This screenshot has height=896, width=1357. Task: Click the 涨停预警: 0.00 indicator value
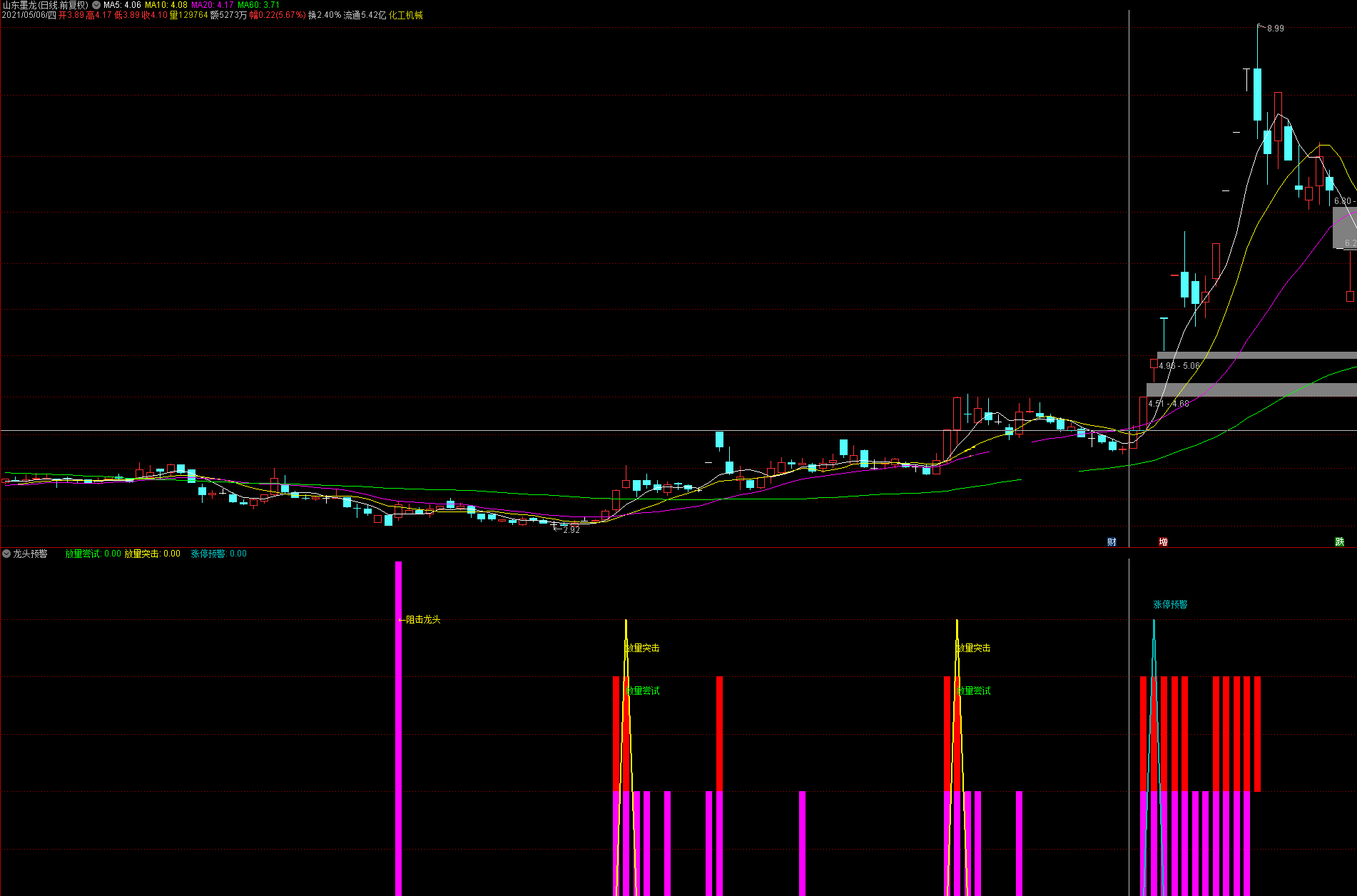point(219,554)
